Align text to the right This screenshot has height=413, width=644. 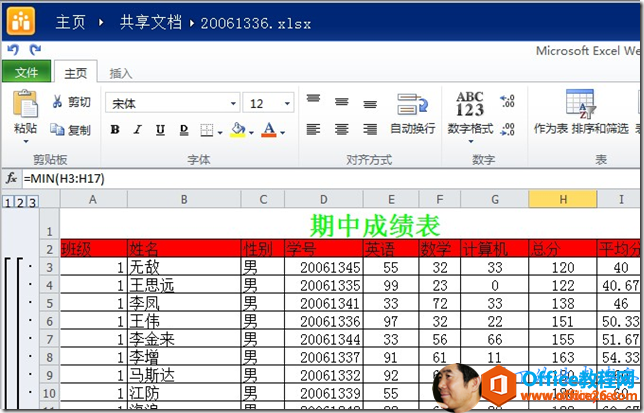click(x=370, y=130)
